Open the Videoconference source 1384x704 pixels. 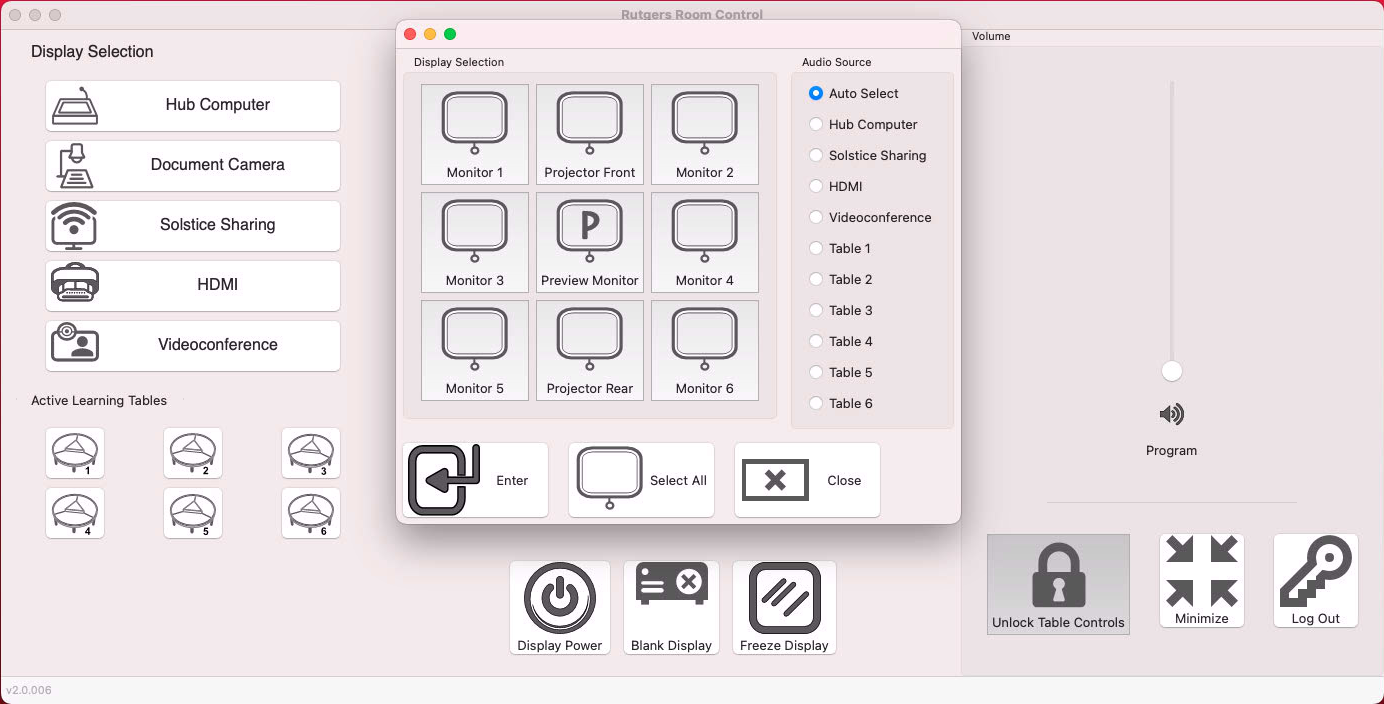pyautogui.click(x=192, y=345)
